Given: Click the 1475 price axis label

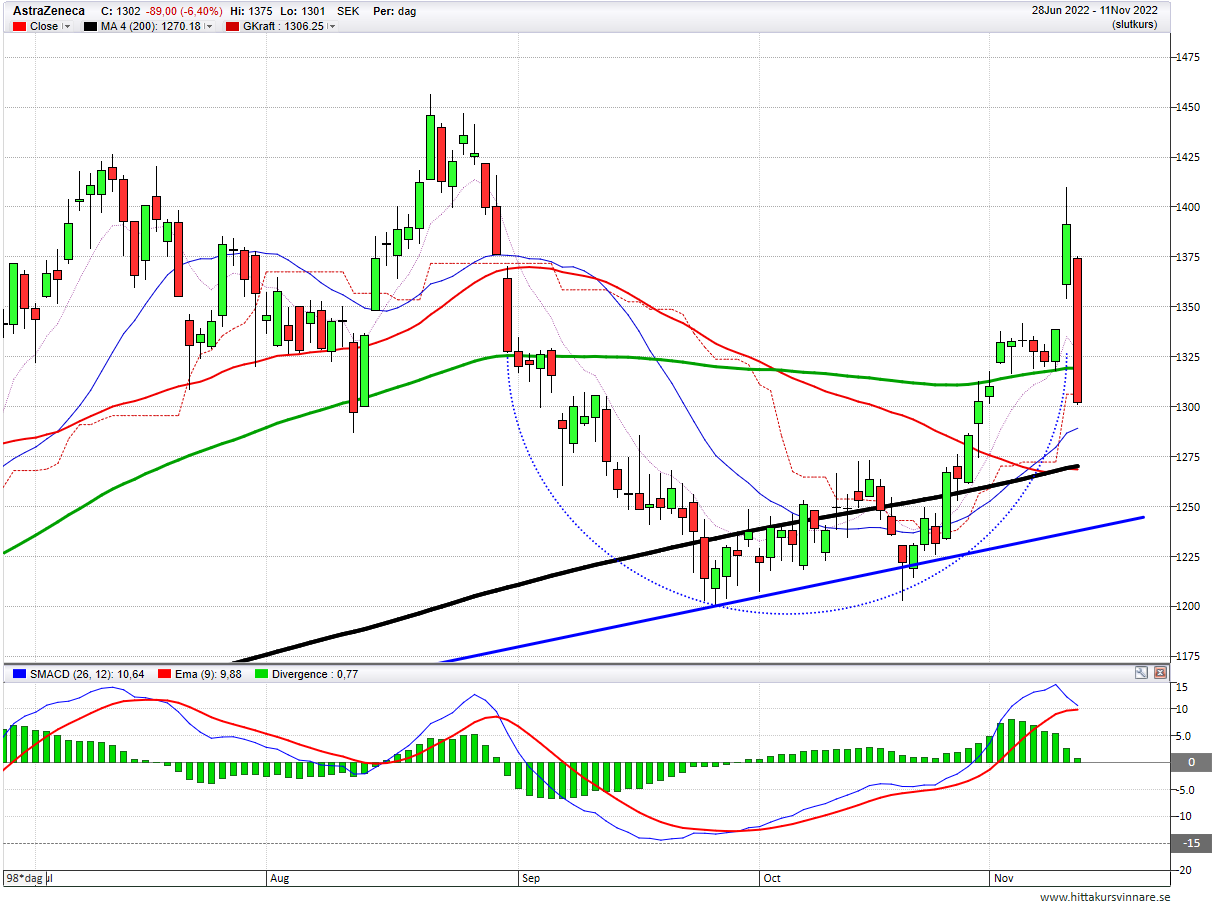Looking at the screenshot, I should point(1189,58).
